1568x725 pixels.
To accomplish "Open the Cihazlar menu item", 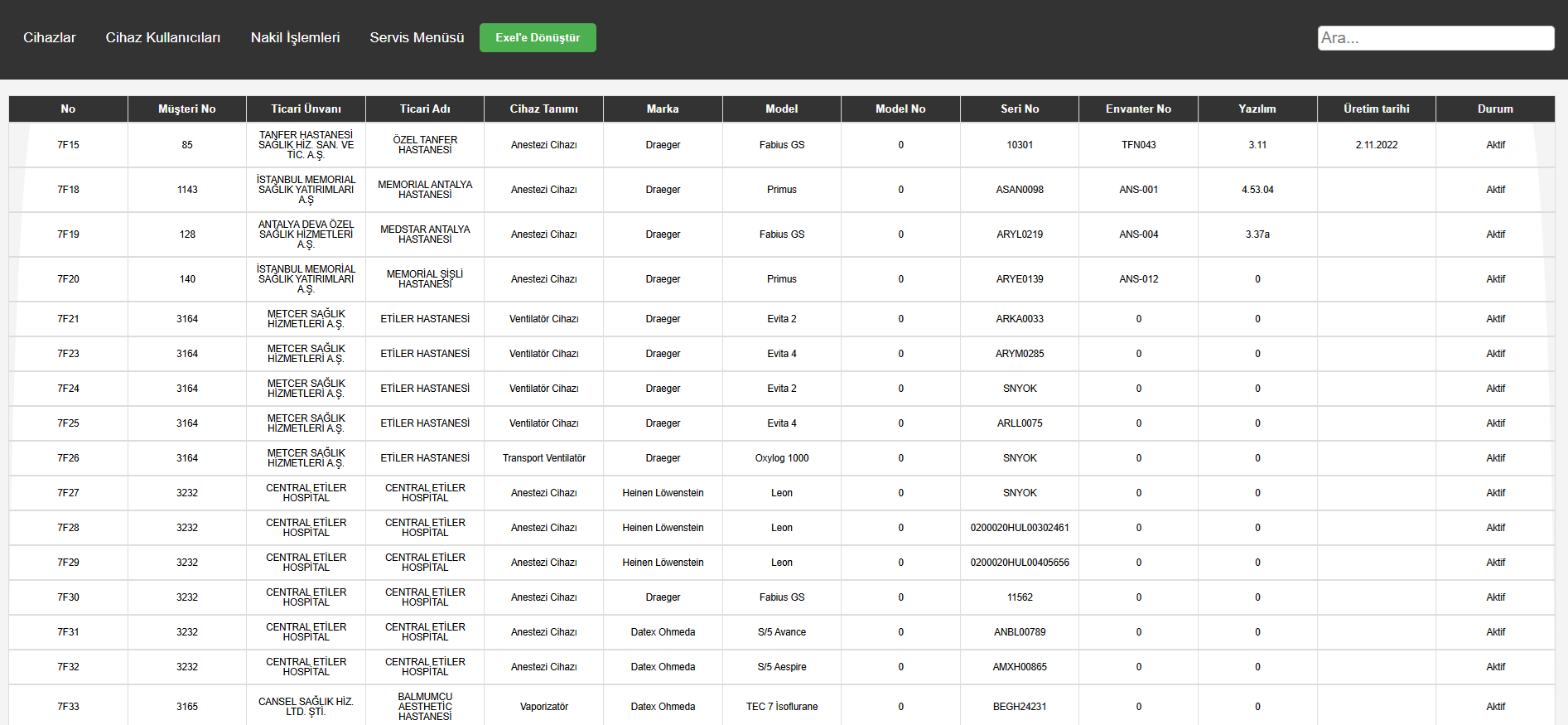I will pos(50,37).
